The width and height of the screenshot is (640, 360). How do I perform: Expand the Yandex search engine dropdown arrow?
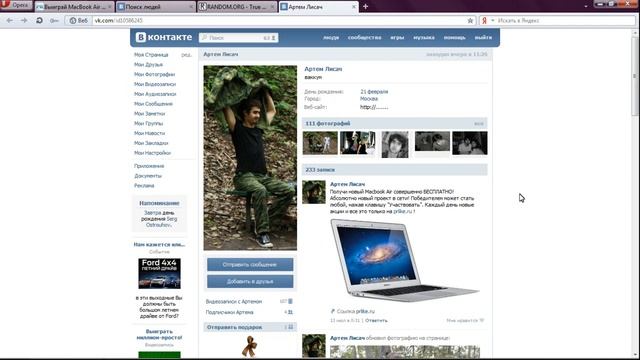(x=492, y=20)
